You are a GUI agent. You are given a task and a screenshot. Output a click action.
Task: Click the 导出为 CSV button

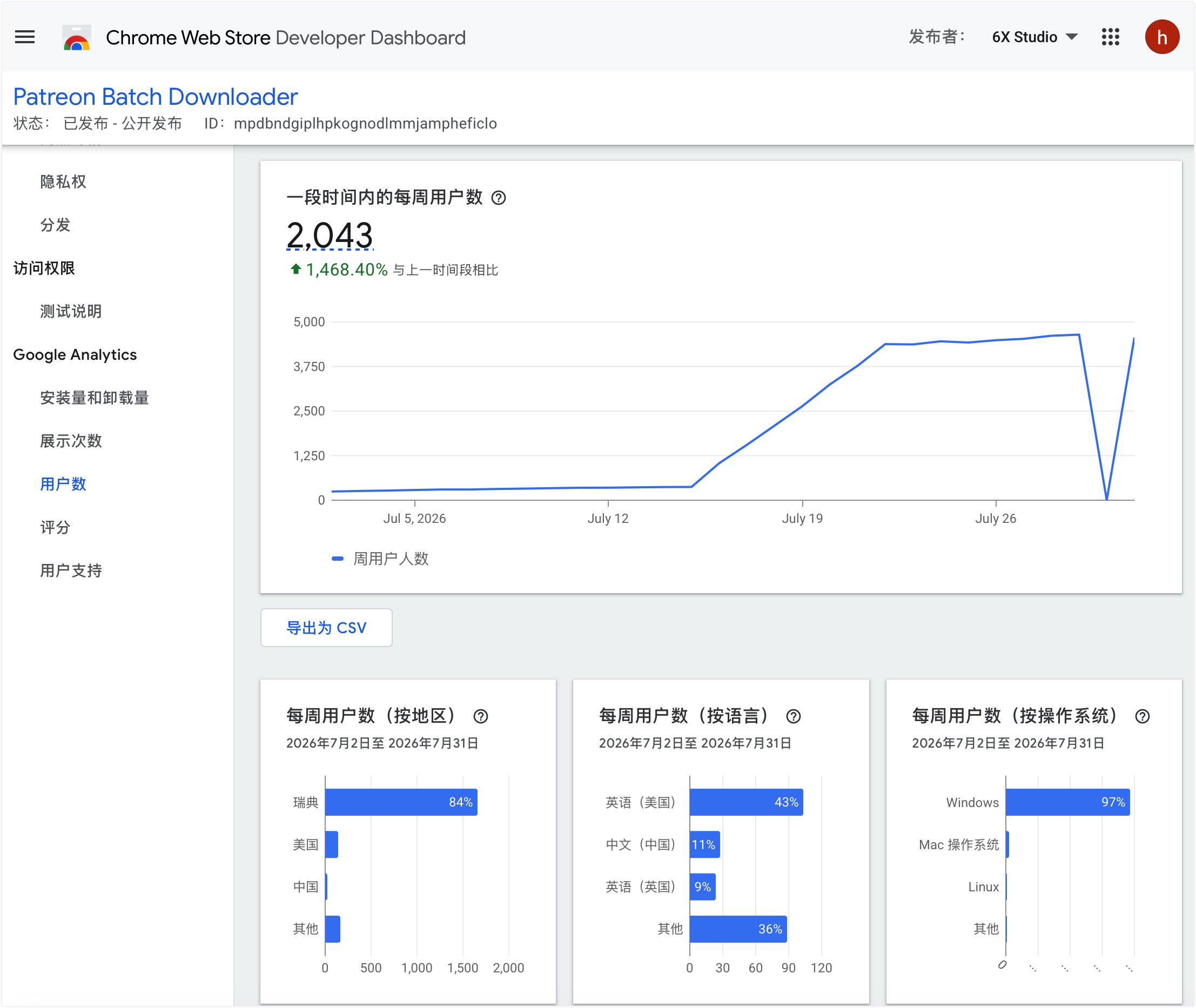[326, 627]
